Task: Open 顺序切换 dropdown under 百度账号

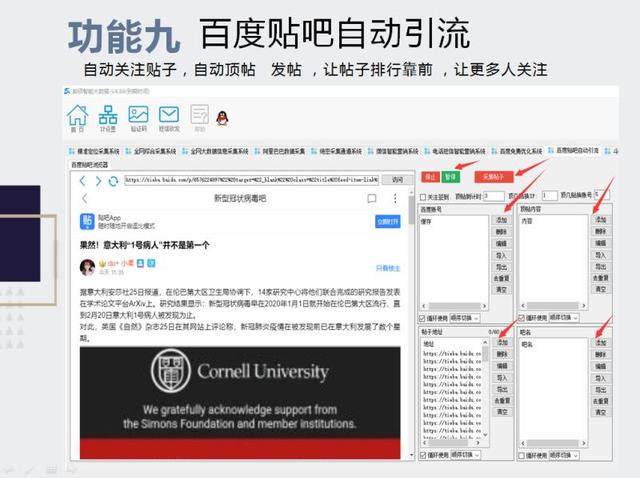Action: pos(464,318)
